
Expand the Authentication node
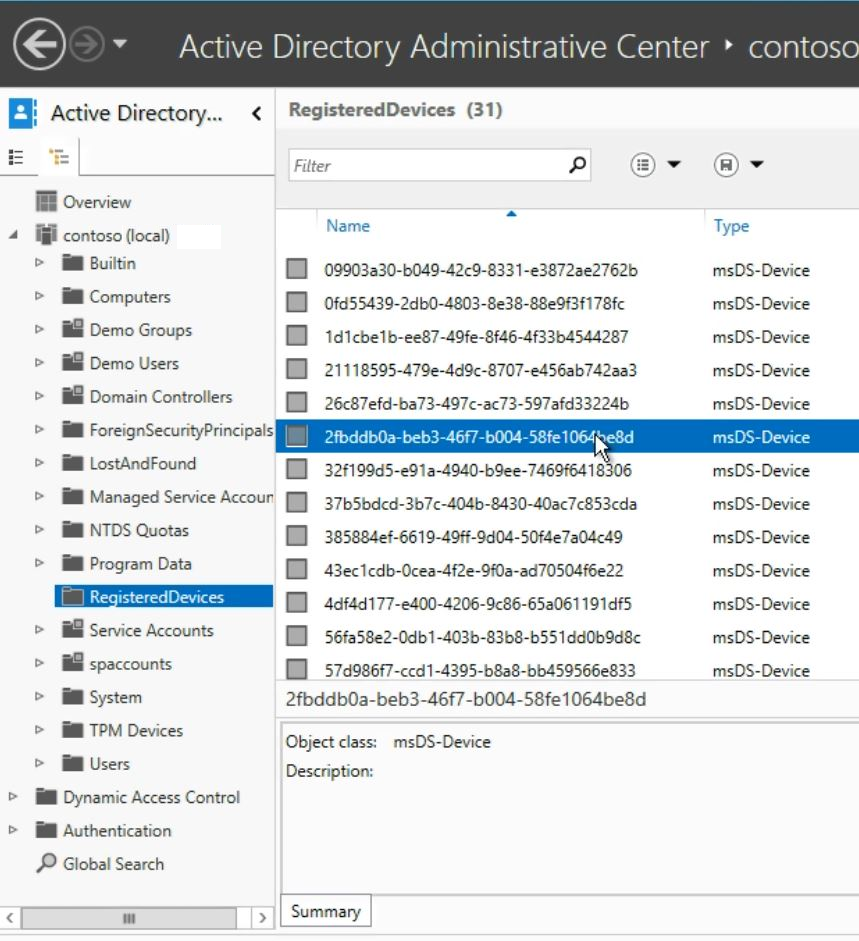point(13,830)
